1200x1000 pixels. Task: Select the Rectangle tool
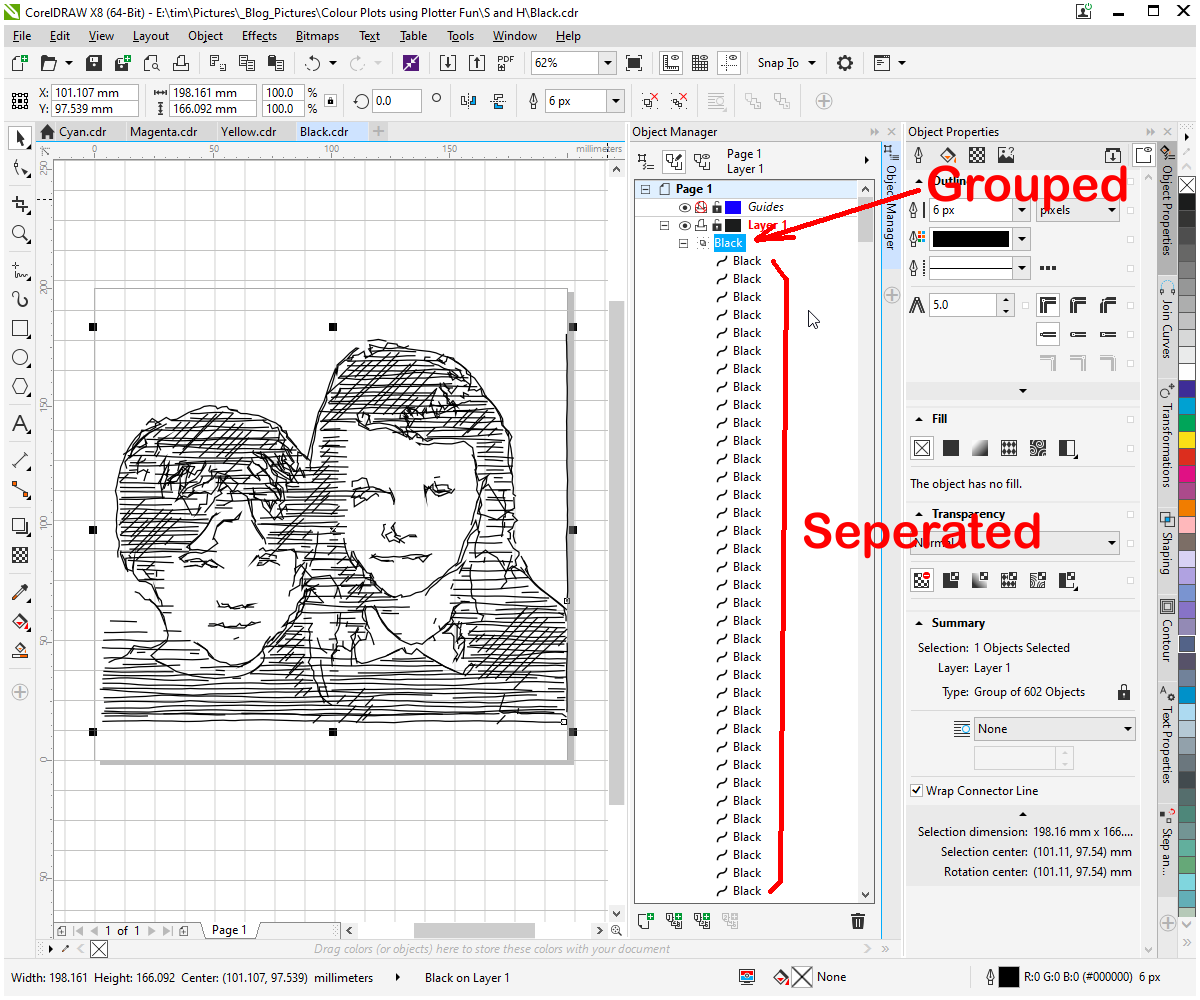[19, 328]
